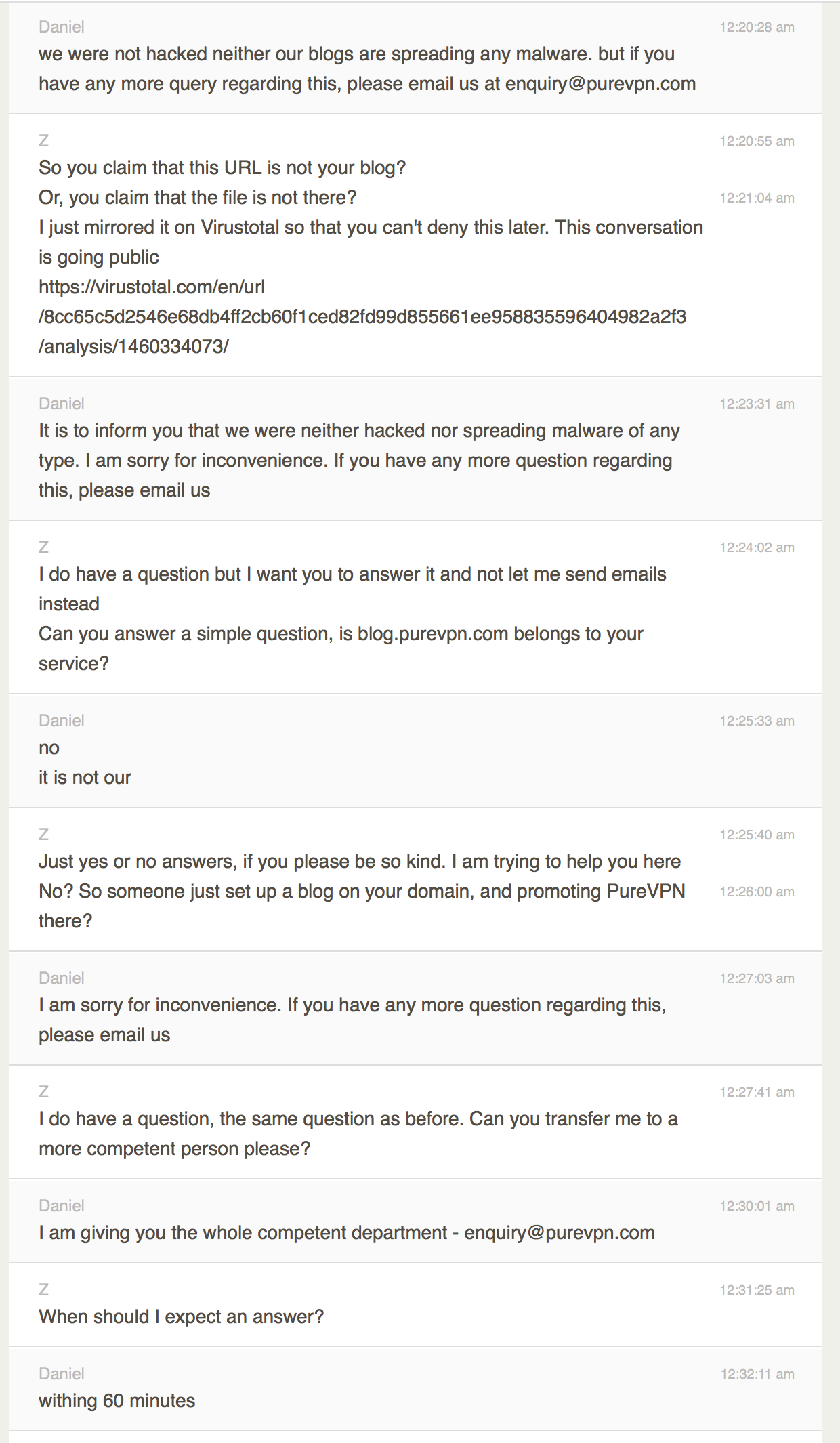The height and width of the screenshot is (1443, 840).
Task: Click the 12:20:28 am timestamp
Action: (757, 27)
